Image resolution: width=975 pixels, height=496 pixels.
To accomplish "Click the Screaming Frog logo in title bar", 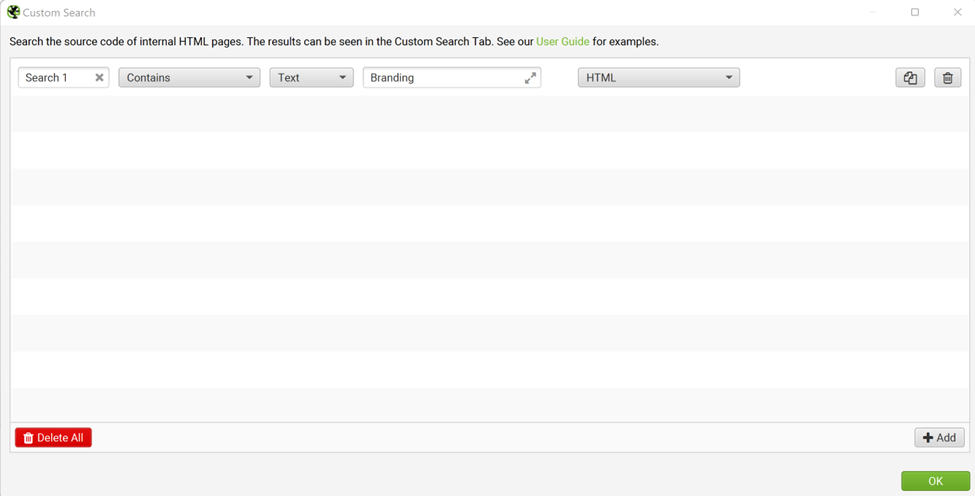I will coord(14,13).
